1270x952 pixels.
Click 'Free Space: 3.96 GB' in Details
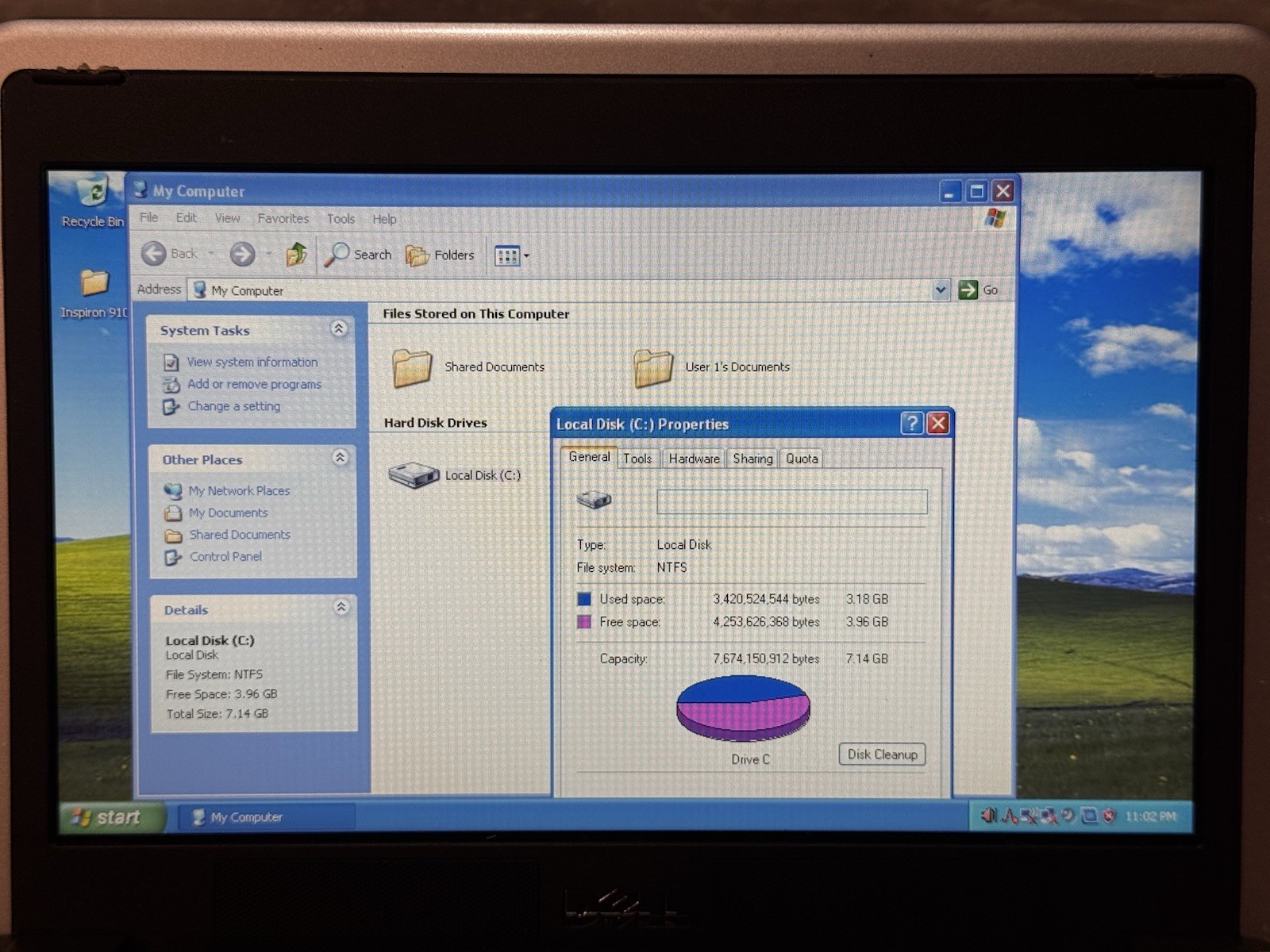(x=221, y=694)
